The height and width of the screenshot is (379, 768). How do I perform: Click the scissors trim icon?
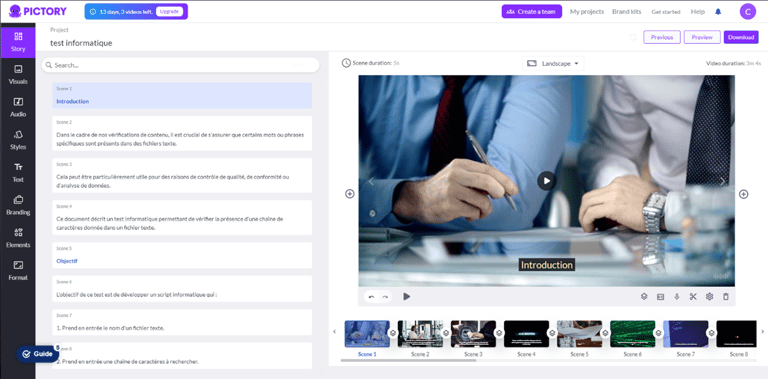tap(693, 296)
